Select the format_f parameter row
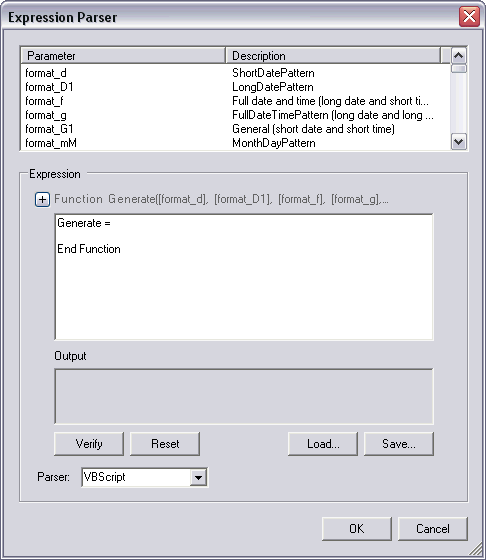Image resolution: width=486 pixels, height=560 pixels. click(236, 101)
